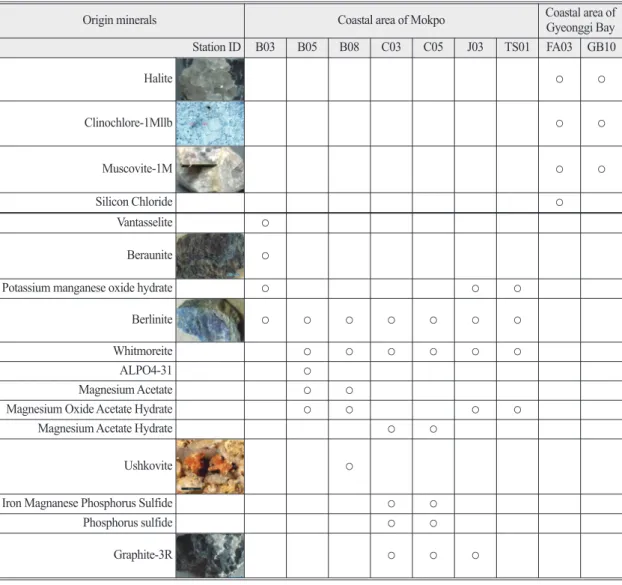
Task: Click 'Coastal area of Mokpo' header
Action: pos(391,20)
